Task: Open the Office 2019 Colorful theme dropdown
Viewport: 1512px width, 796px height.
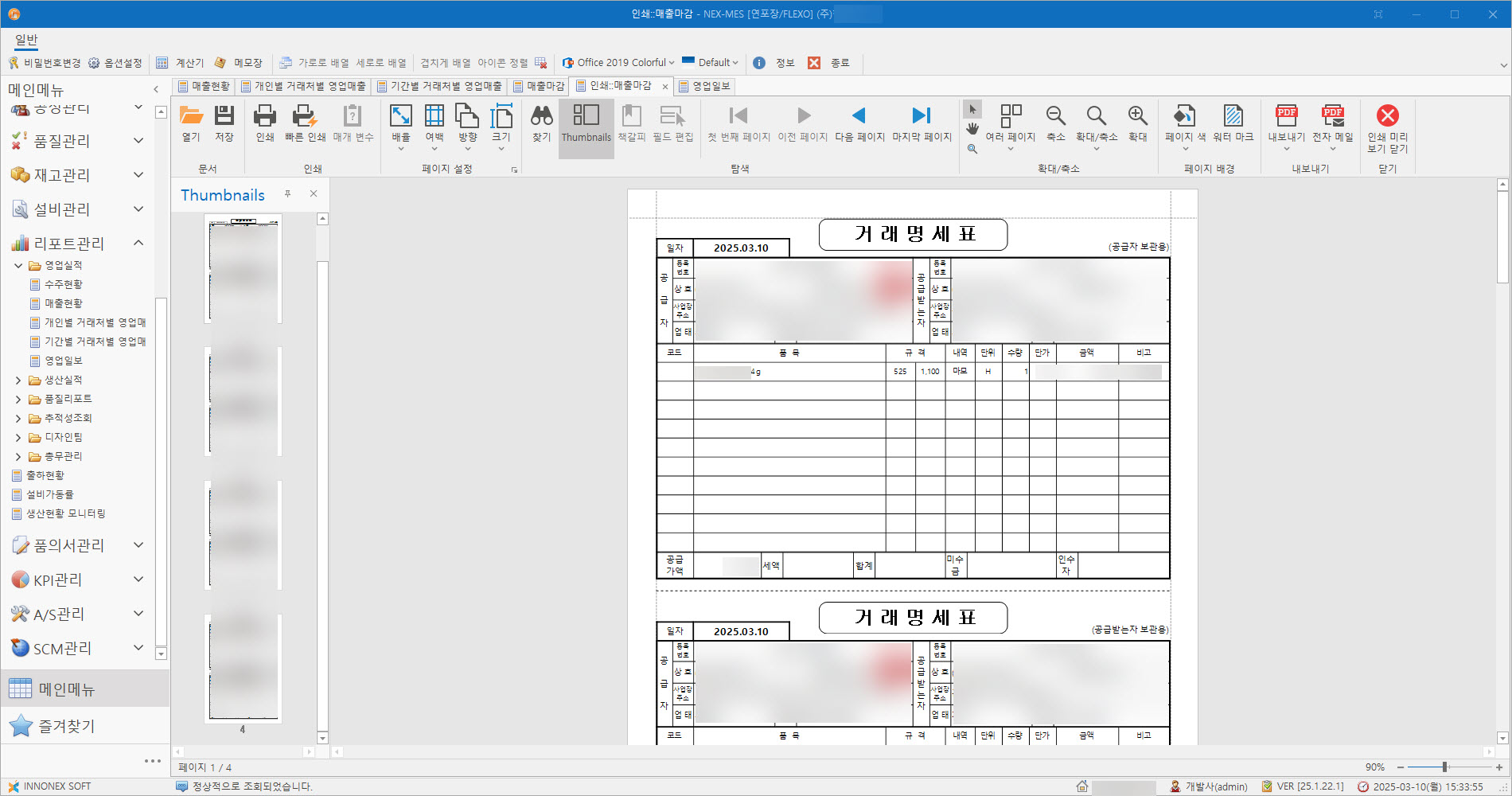Action: click(x=618, y=63)
